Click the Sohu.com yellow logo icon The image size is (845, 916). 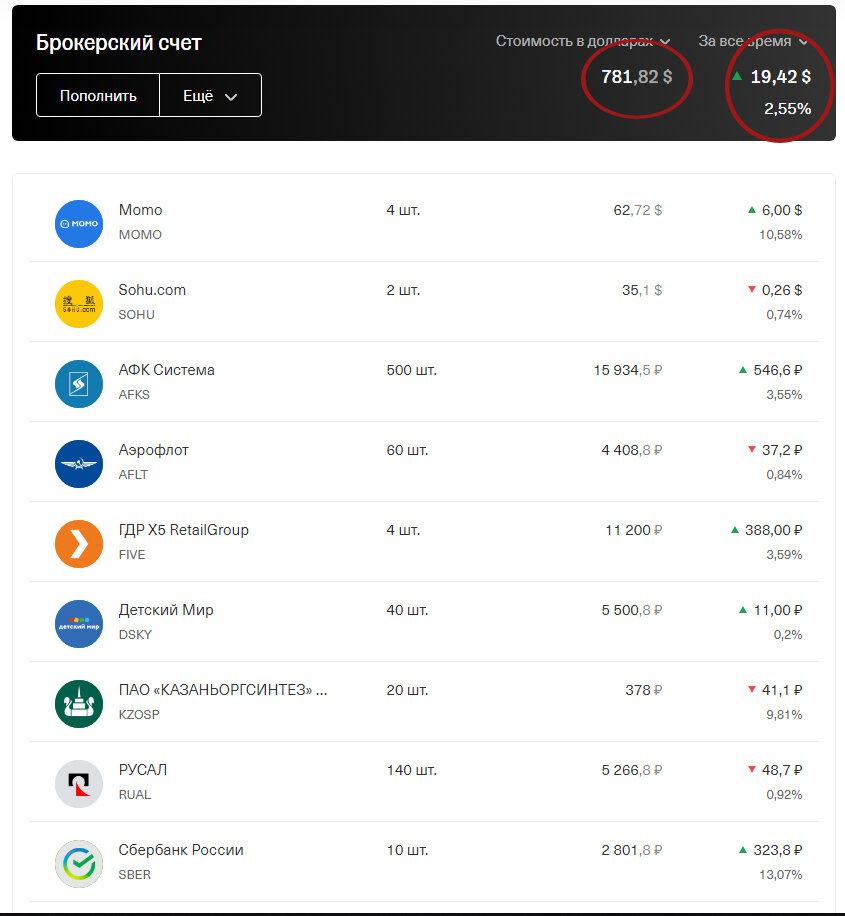click(79, 304)
